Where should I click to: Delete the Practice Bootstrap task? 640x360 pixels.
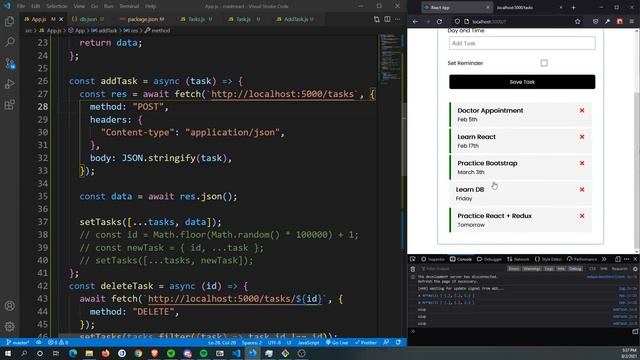point(582,163)
